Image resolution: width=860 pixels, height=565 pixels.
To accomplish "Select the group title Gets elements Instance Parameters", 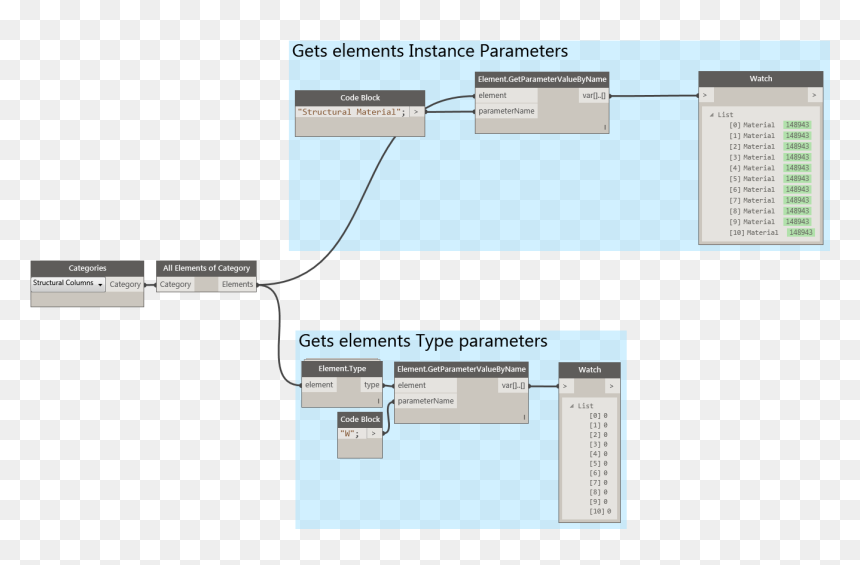I will point(430,51).
